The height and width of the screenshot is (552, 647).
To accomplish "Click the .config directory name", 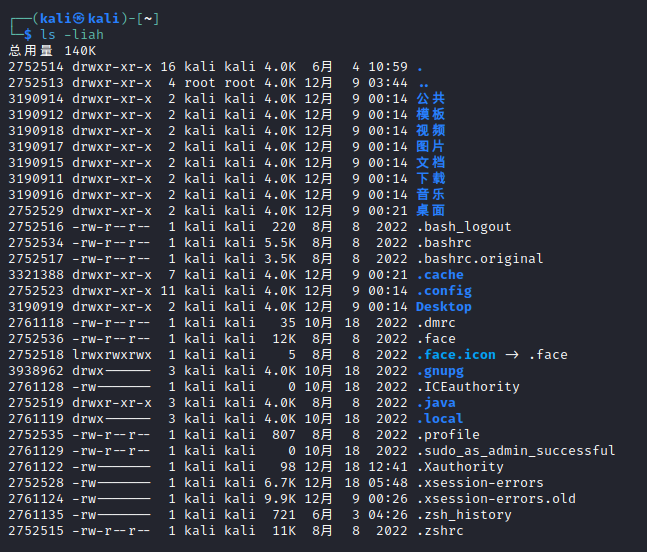I will click(x=443, y=290).
